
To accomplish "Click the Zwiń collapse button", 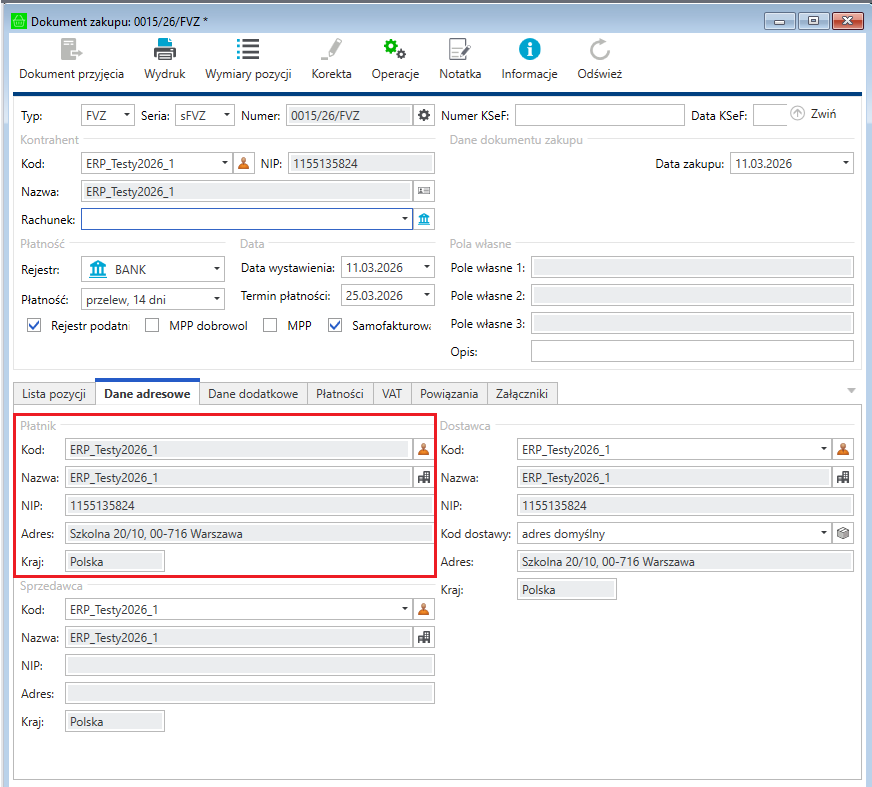I will 813,114.
